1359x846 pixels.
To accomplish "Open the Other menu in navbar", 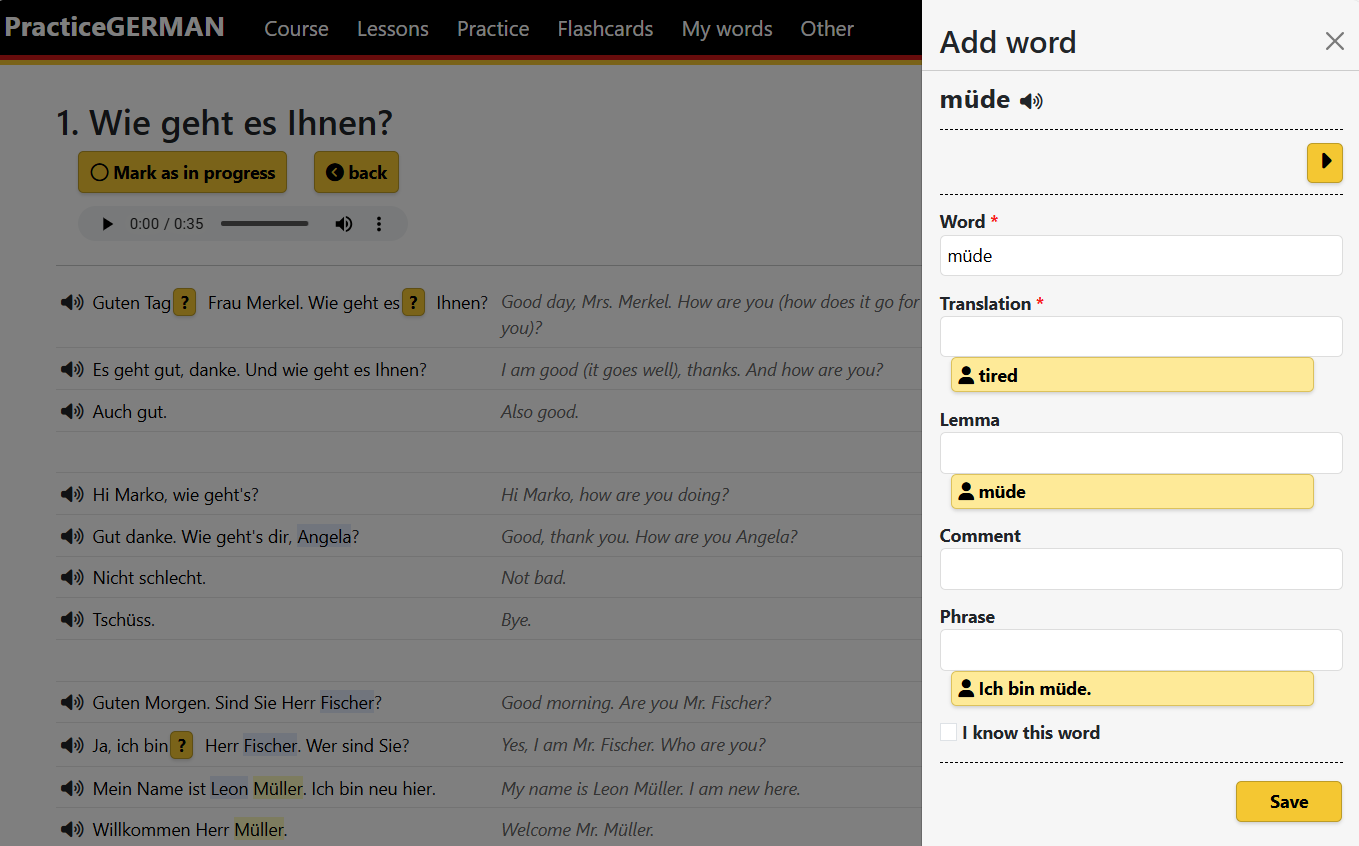I will pos(827,29).
